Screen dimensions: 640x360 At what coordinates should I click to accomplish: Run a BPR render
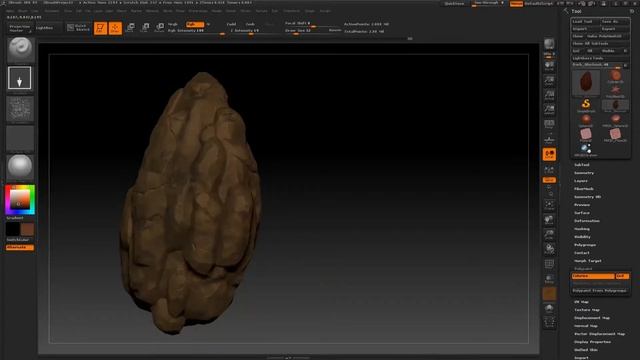549,45
